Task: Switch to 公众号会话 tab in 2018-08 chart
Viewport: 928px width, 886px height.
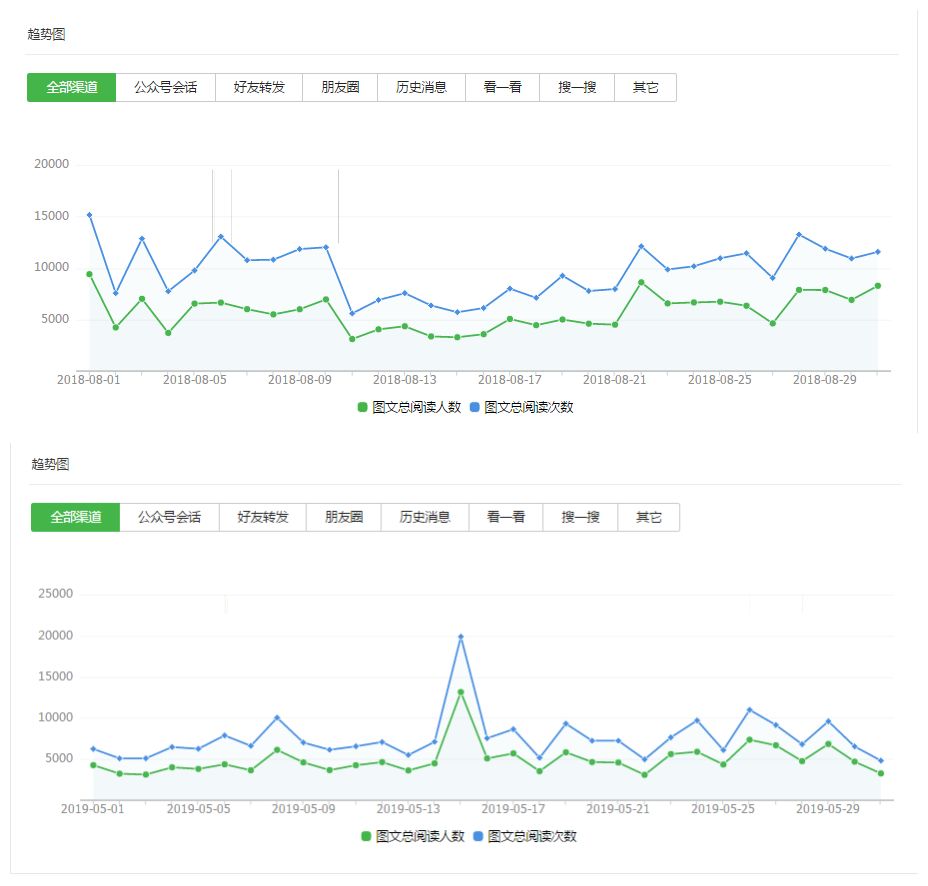Action: click(166, 88)
